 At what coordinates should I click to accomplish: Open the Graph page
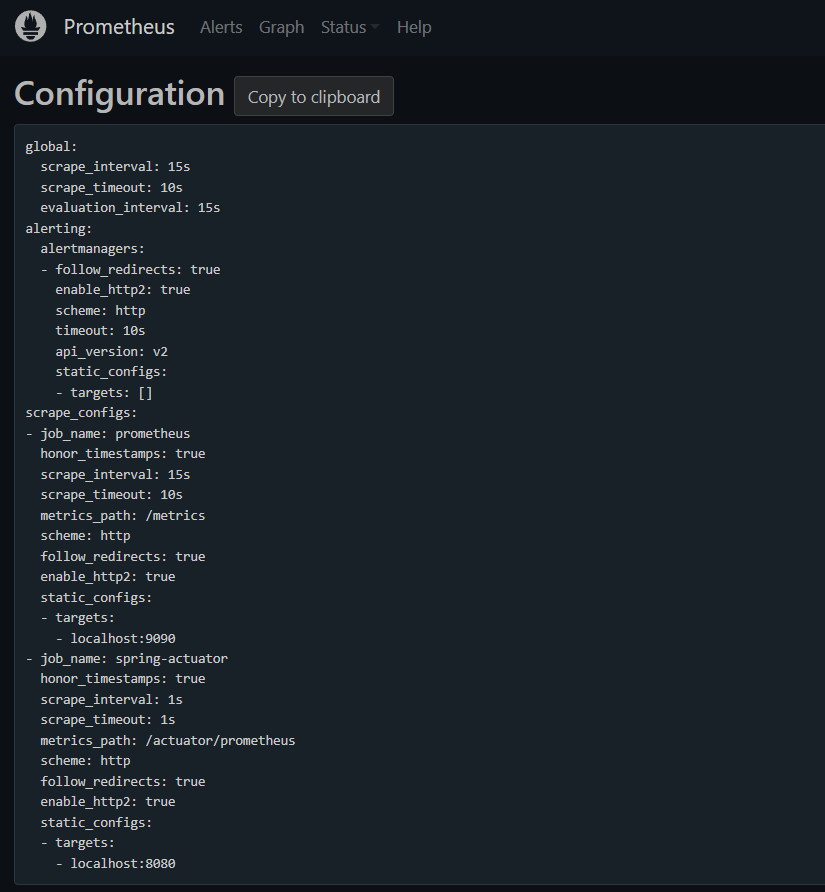(282, 27)
